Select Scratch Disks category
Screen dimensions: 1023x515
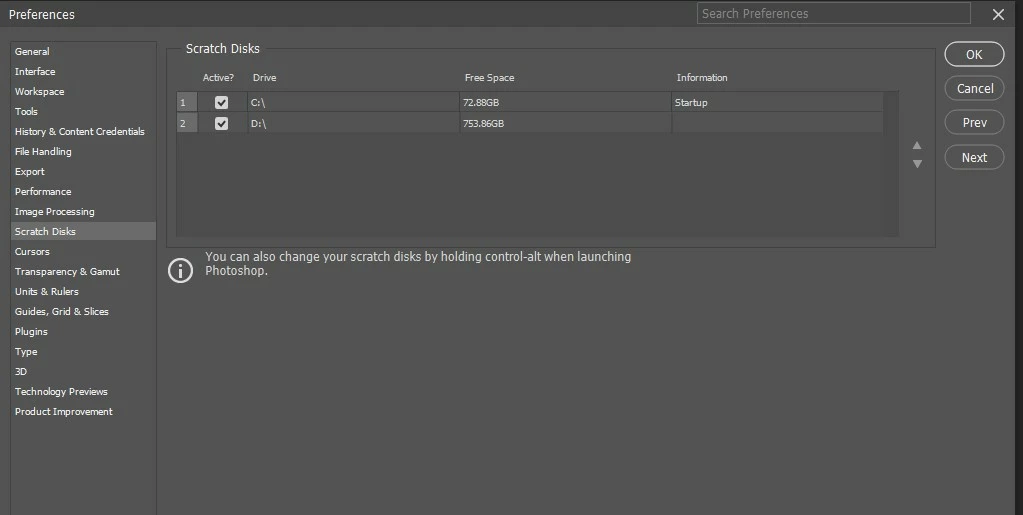[84, 231]
